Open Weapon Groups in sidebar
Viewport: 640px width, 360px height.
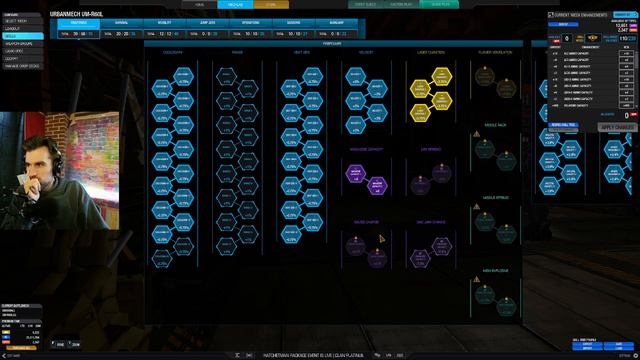[22, 44]
